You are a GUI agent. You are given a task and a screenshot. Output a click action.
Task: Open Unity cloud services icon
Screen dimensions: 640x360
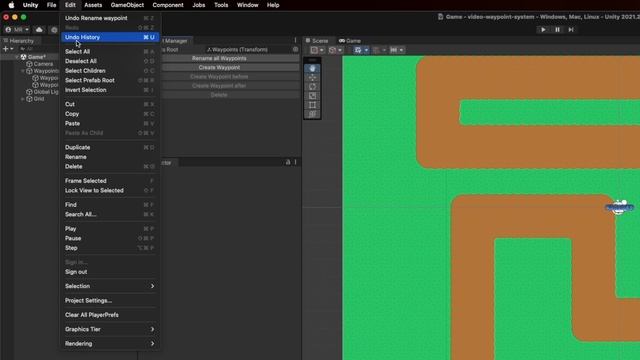tap(39, 29)
